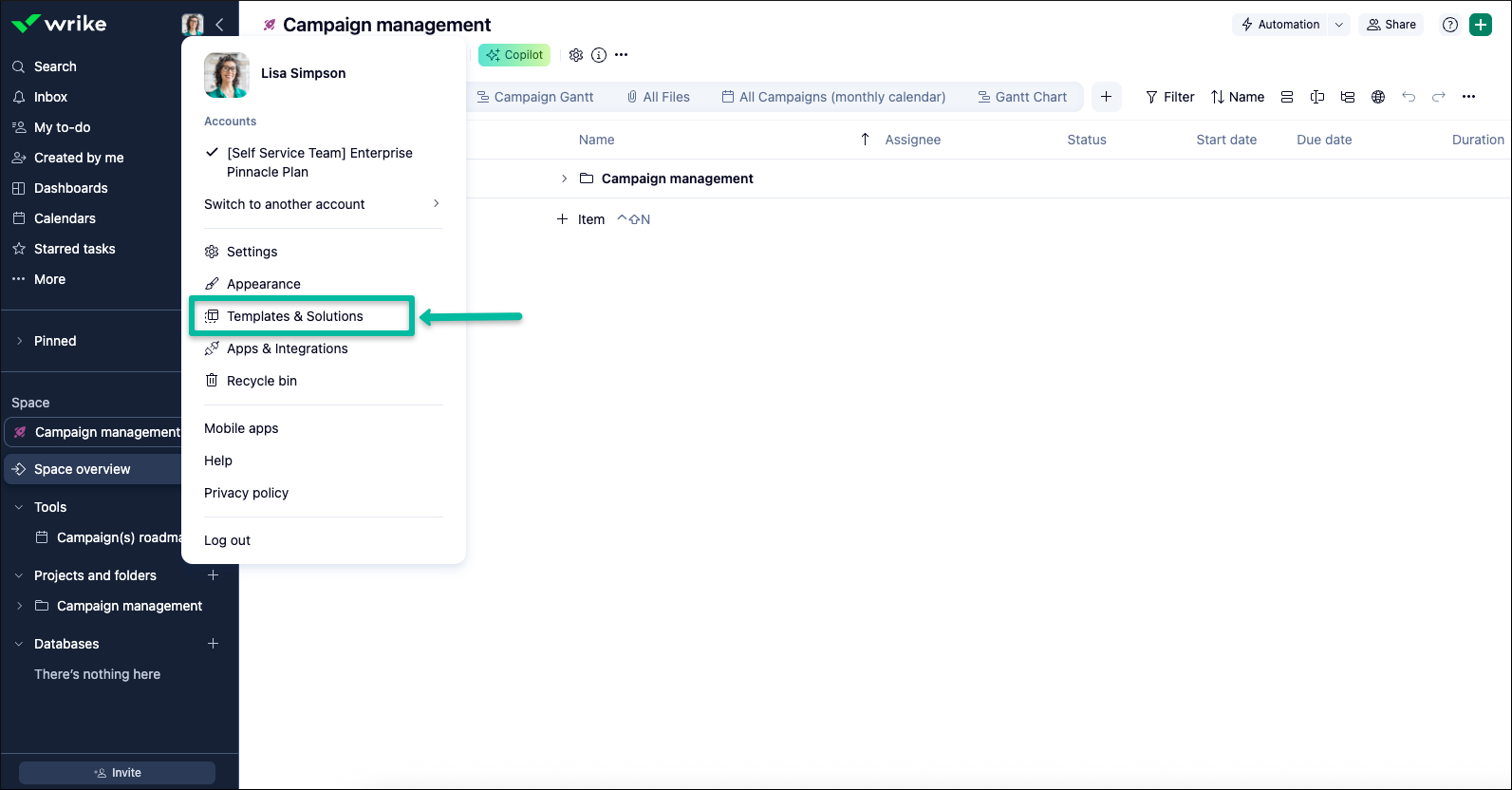Image resolution: width=1512 pixels, height=790 pixels.
Task: Collapse the Databases section
Action: [x=19, y=644]
